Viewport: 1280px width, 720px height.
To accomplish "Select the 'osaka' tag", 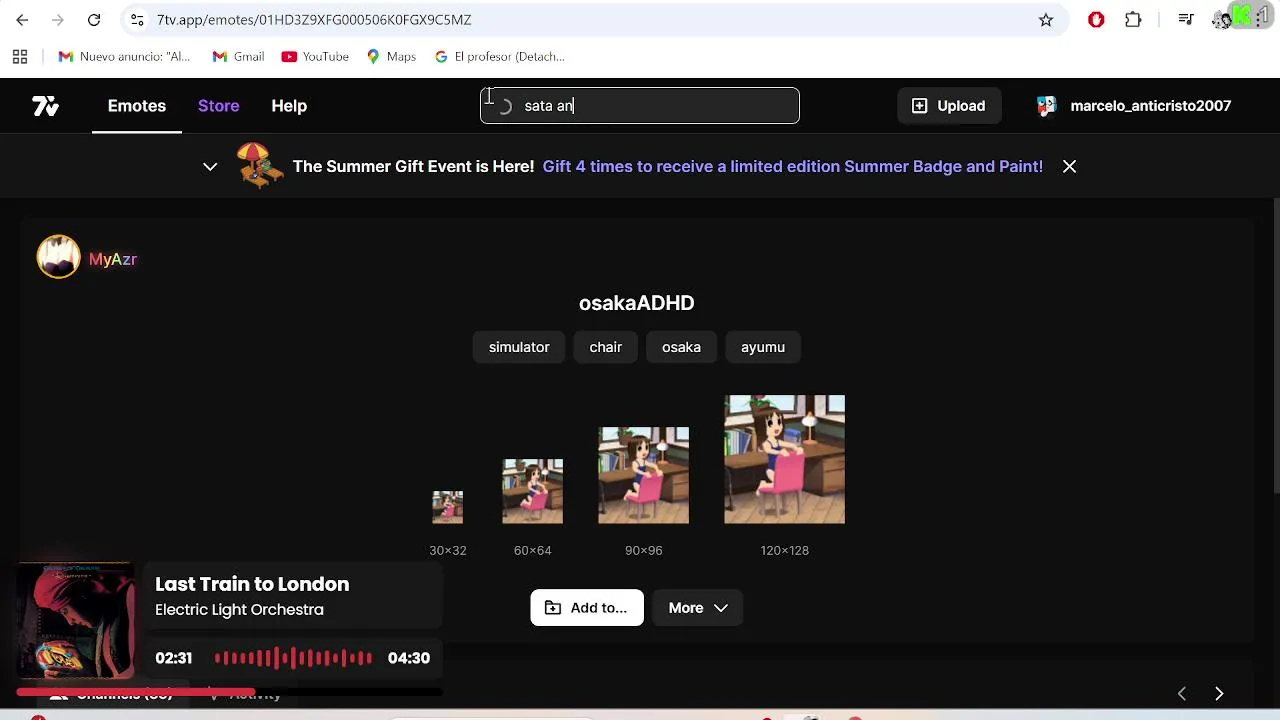I will click(x=681, y=347).
